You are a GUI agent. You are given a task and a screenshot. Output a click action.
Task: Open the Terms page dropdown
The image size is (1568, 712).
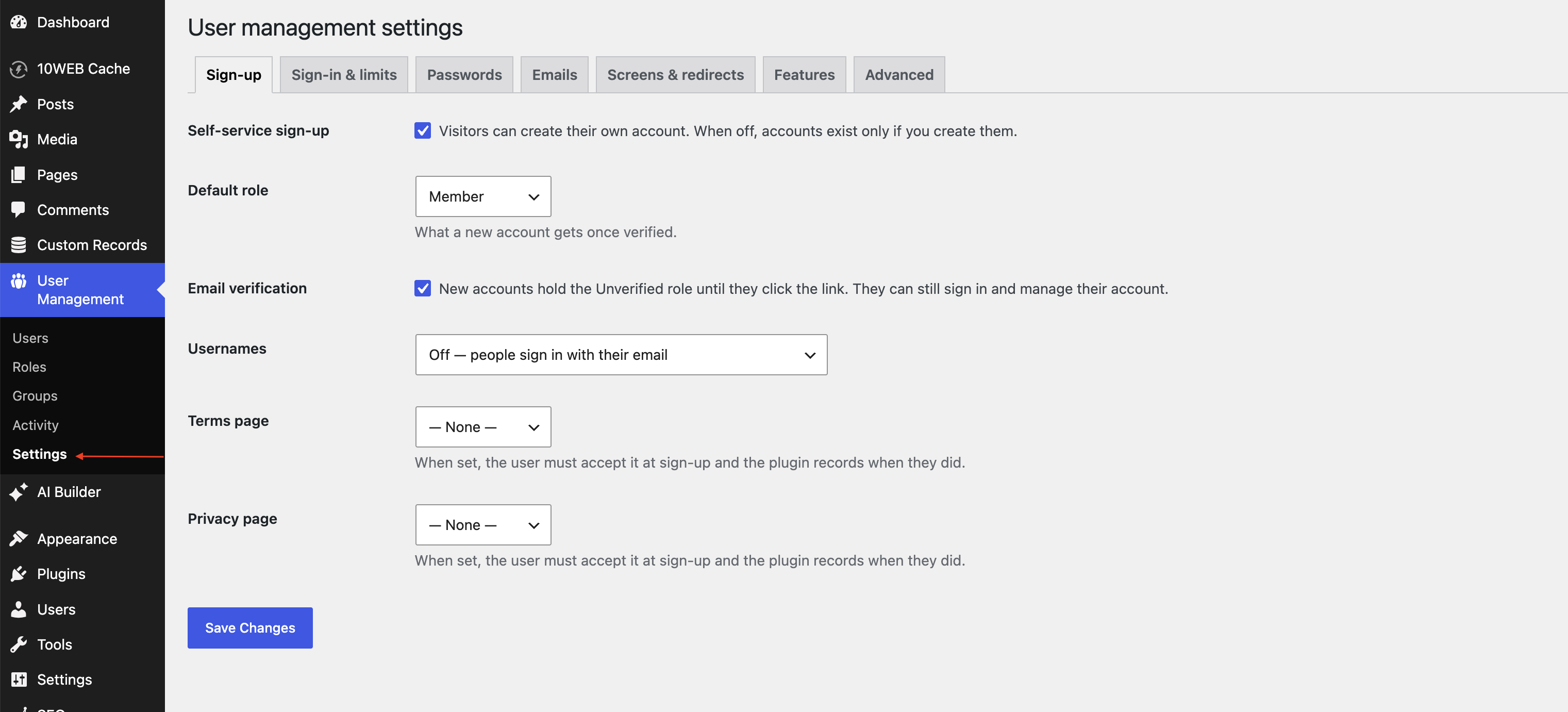pos(483,427)
